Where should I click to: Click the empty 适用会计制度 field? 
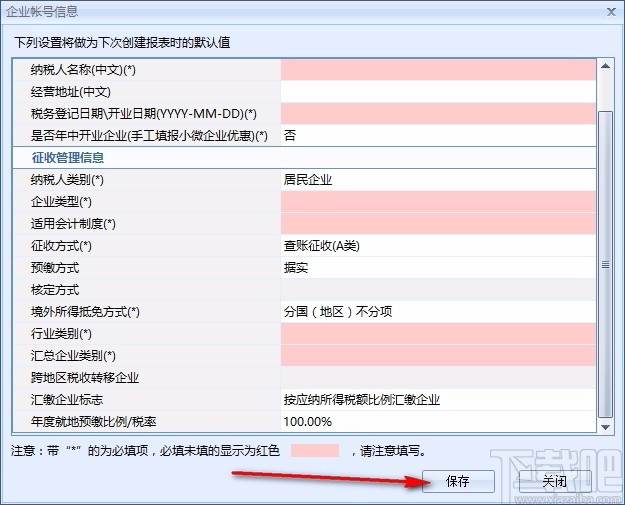(438, 224)
